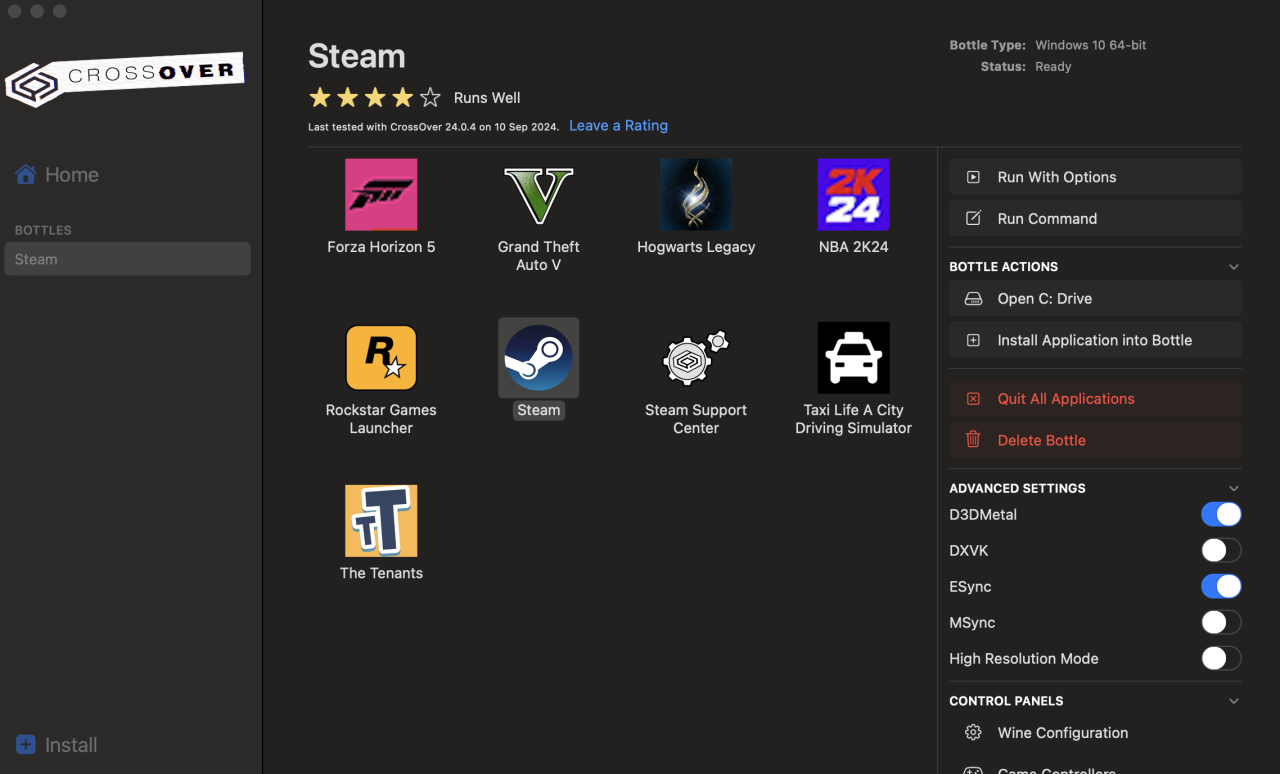Image resolution: width=1280 pixels, height=774 pixels.
Task: Click the Quit All Applications button
Action: [1095, 399]
